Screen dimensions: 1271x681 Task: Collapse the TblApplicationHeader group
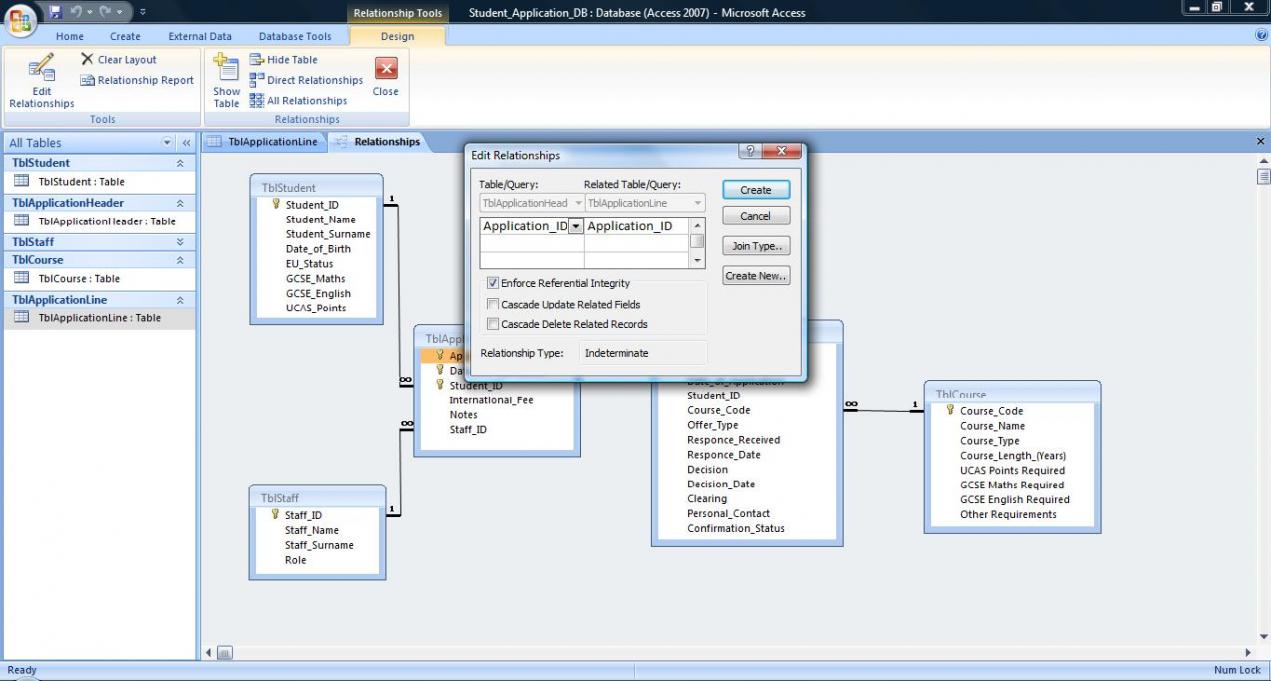click(180, 203)
